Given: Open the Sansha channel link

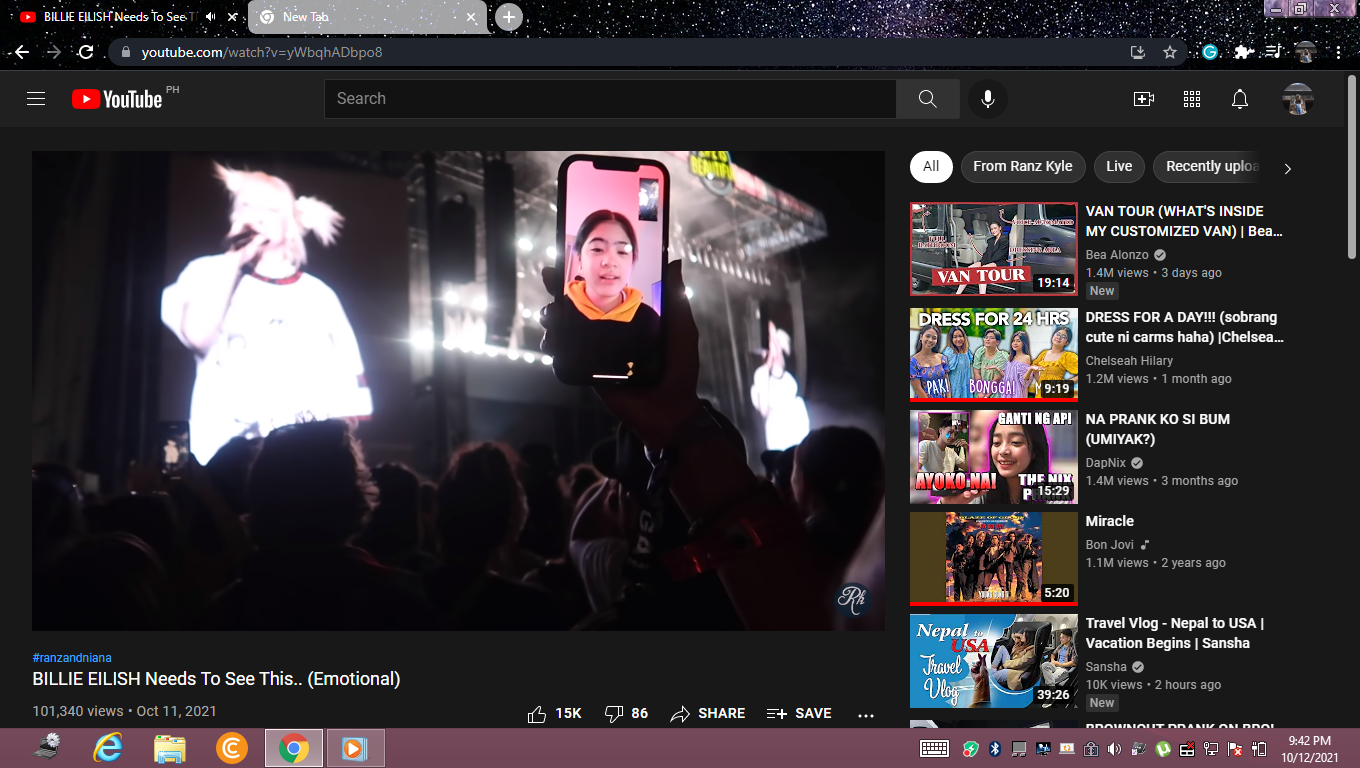Looking at the screenshot, I should (1106, 667).
